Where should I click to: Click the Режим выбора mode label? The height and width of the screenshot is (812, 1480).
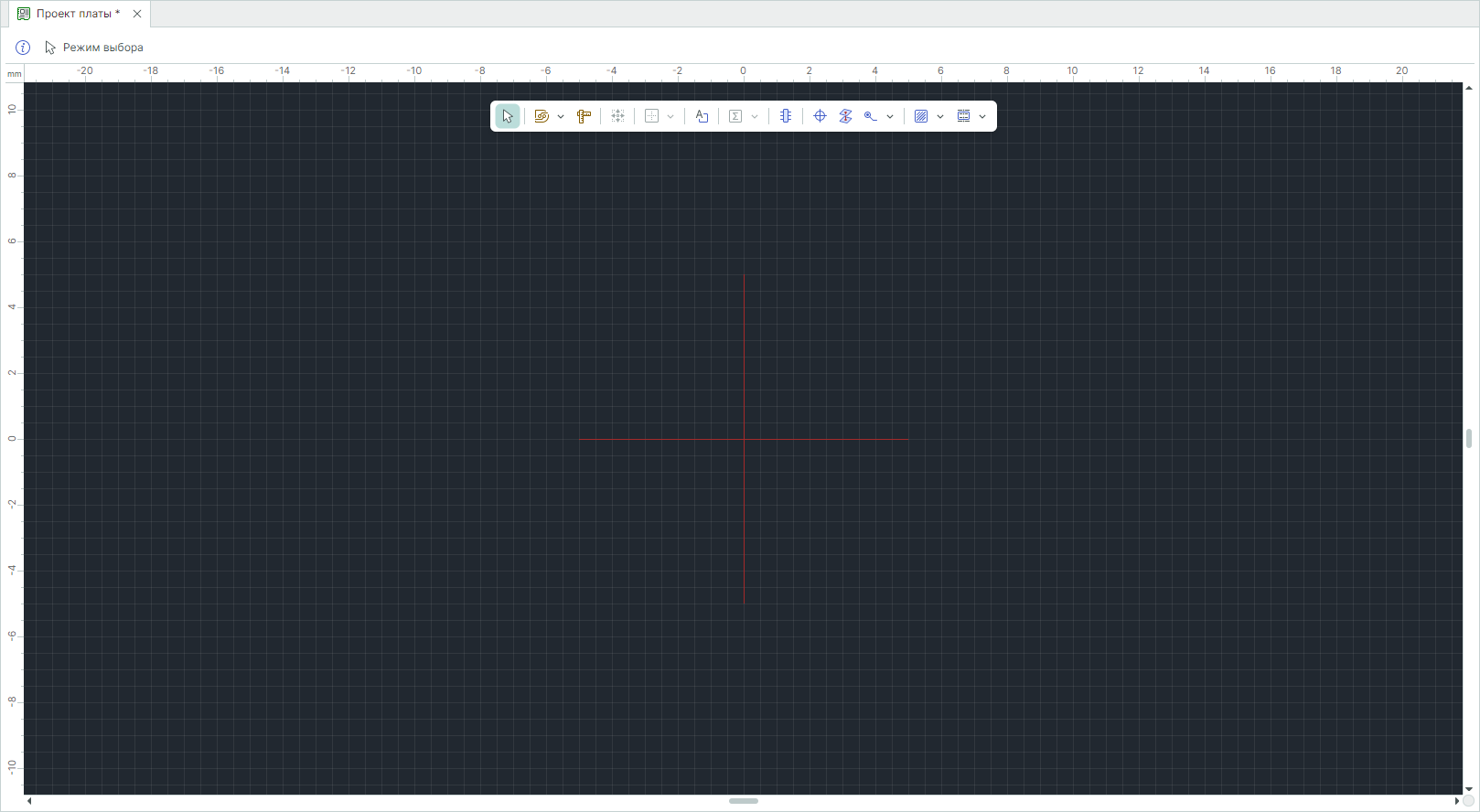(x=103, y=48)
